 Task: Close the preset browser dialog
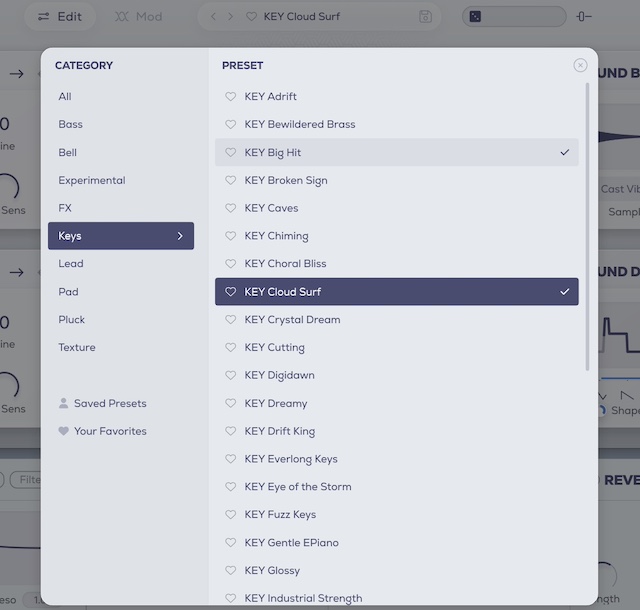click(x=580, y=65)
